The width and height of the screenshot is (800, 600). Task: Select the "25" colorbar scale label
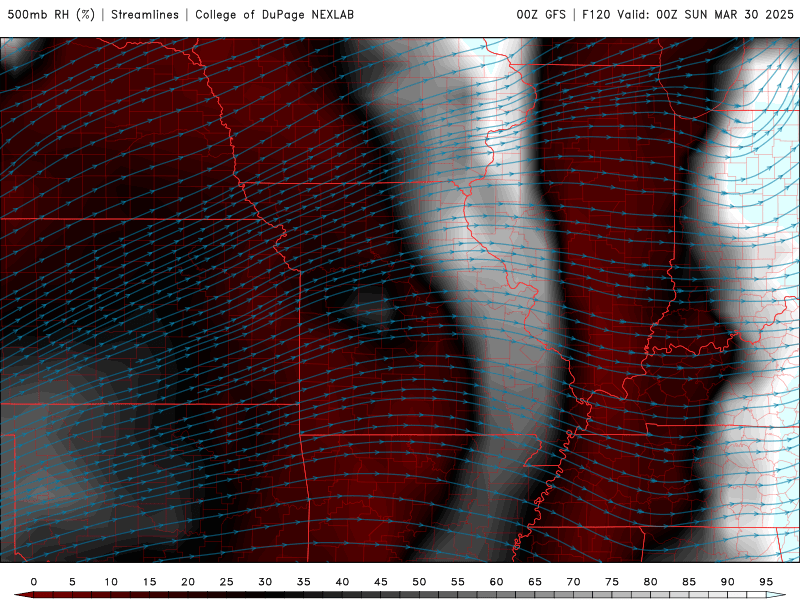[227, 582]
